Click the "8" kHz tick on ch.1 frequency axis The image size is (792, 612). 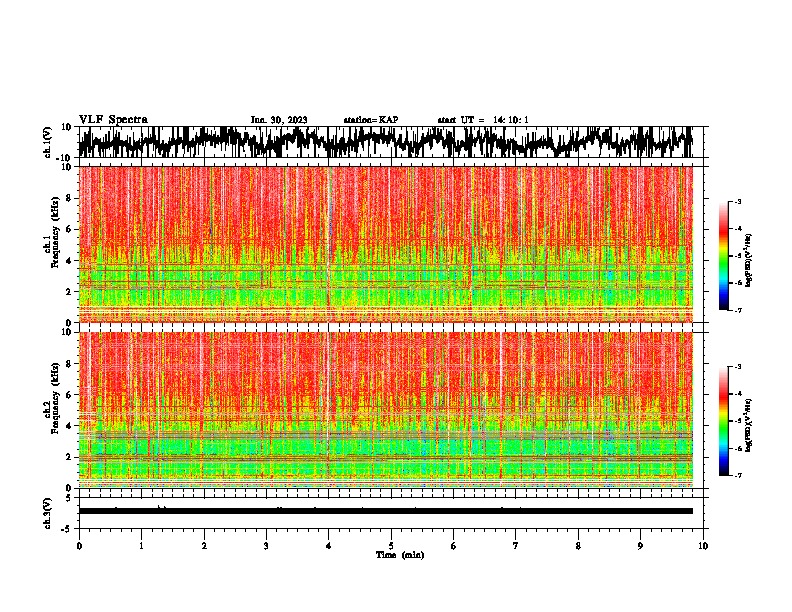point(69,198)
